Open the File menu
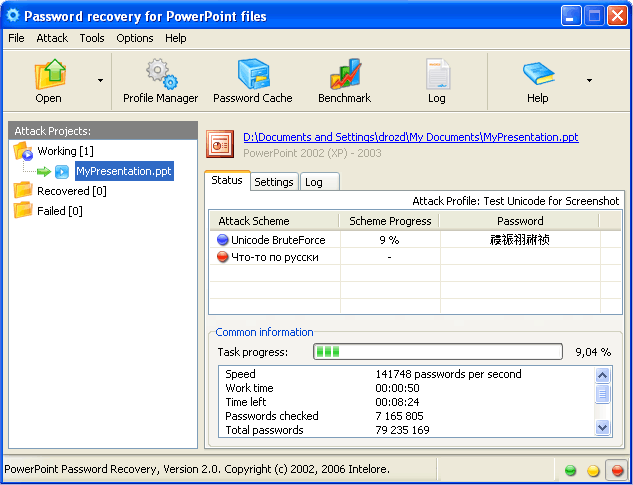Screen dimensions: 633x485 click(16, 38)
